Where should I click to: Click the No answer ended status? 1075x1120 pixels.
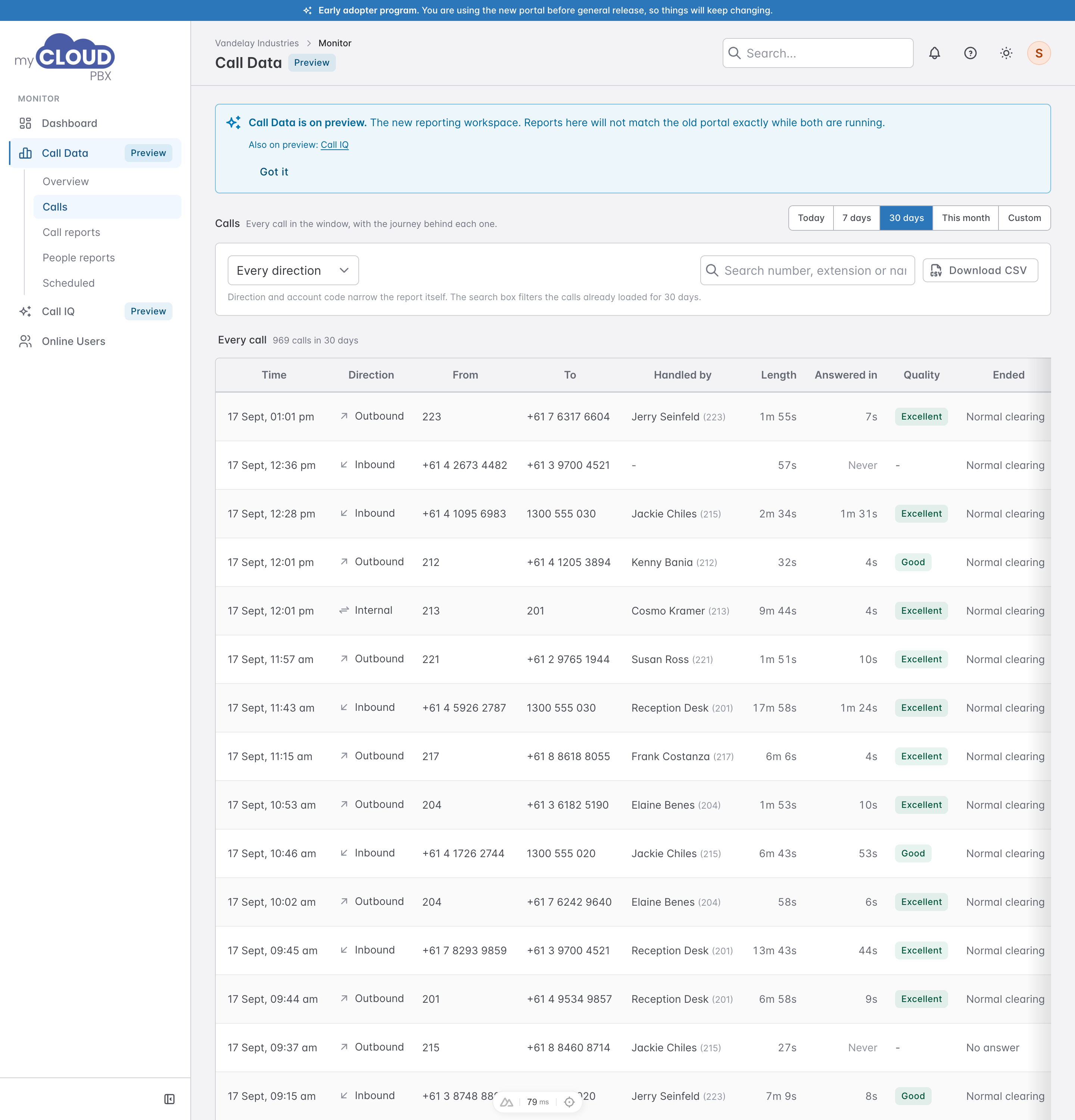pyautogui.click(x=993, y=1048)
